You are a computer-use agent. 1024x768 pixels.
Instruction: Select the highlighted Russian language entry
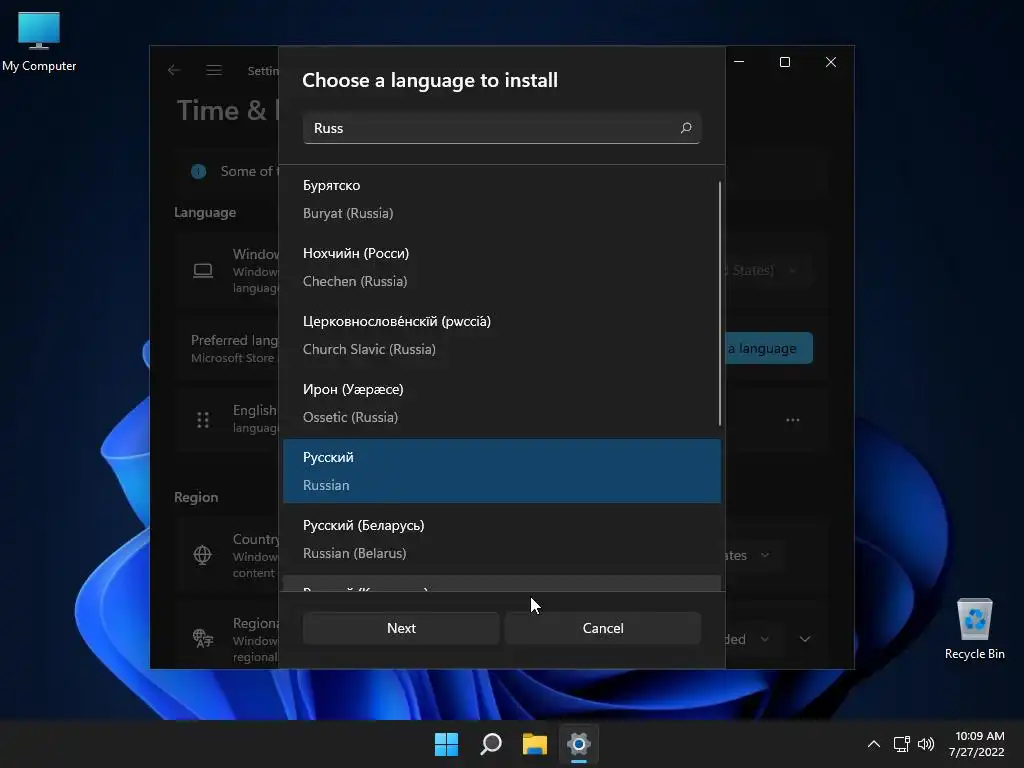coord(502,471)
